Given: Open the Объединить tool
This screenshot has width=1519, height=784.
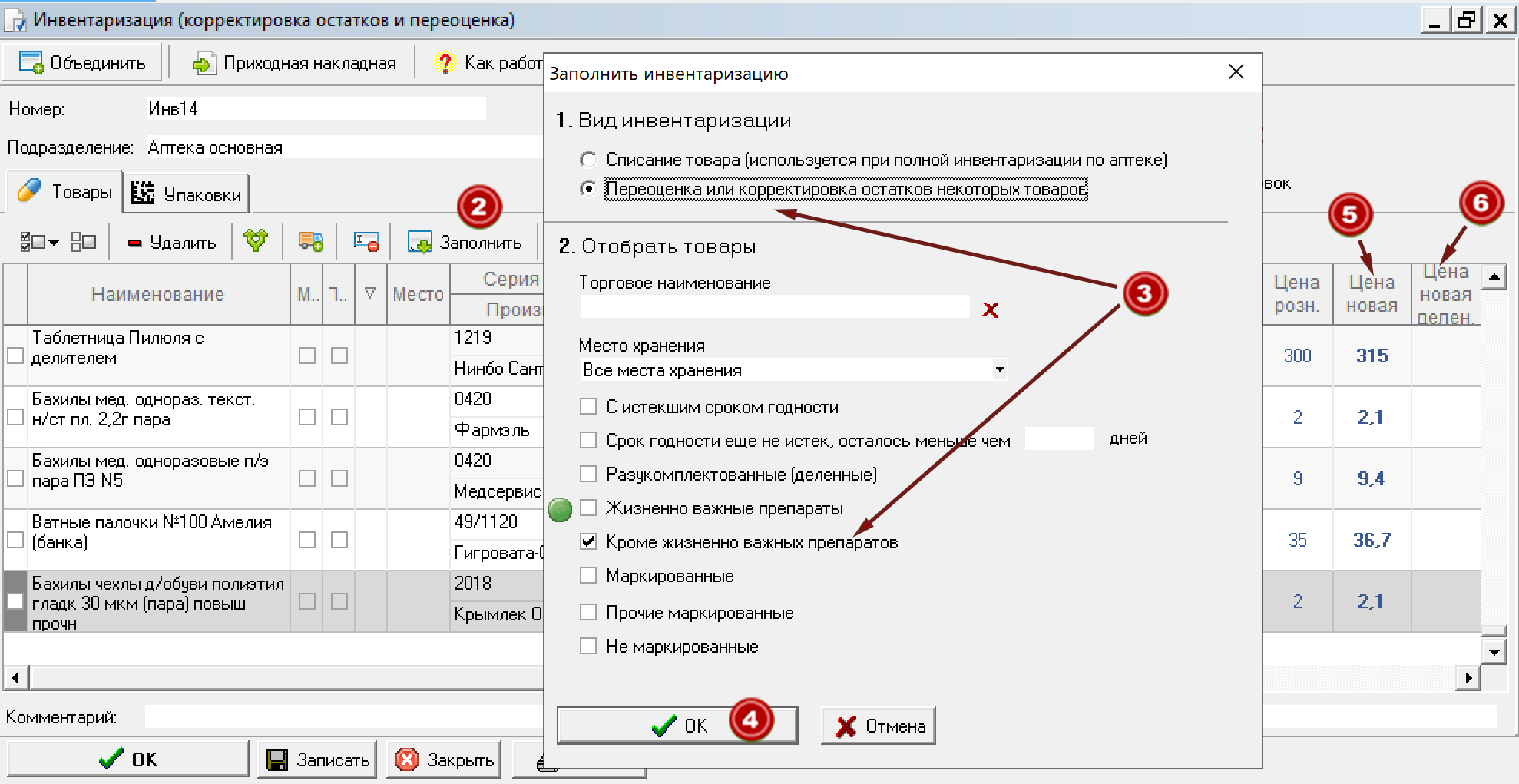Looking at the screenshot, I should (x=81, y=62).
